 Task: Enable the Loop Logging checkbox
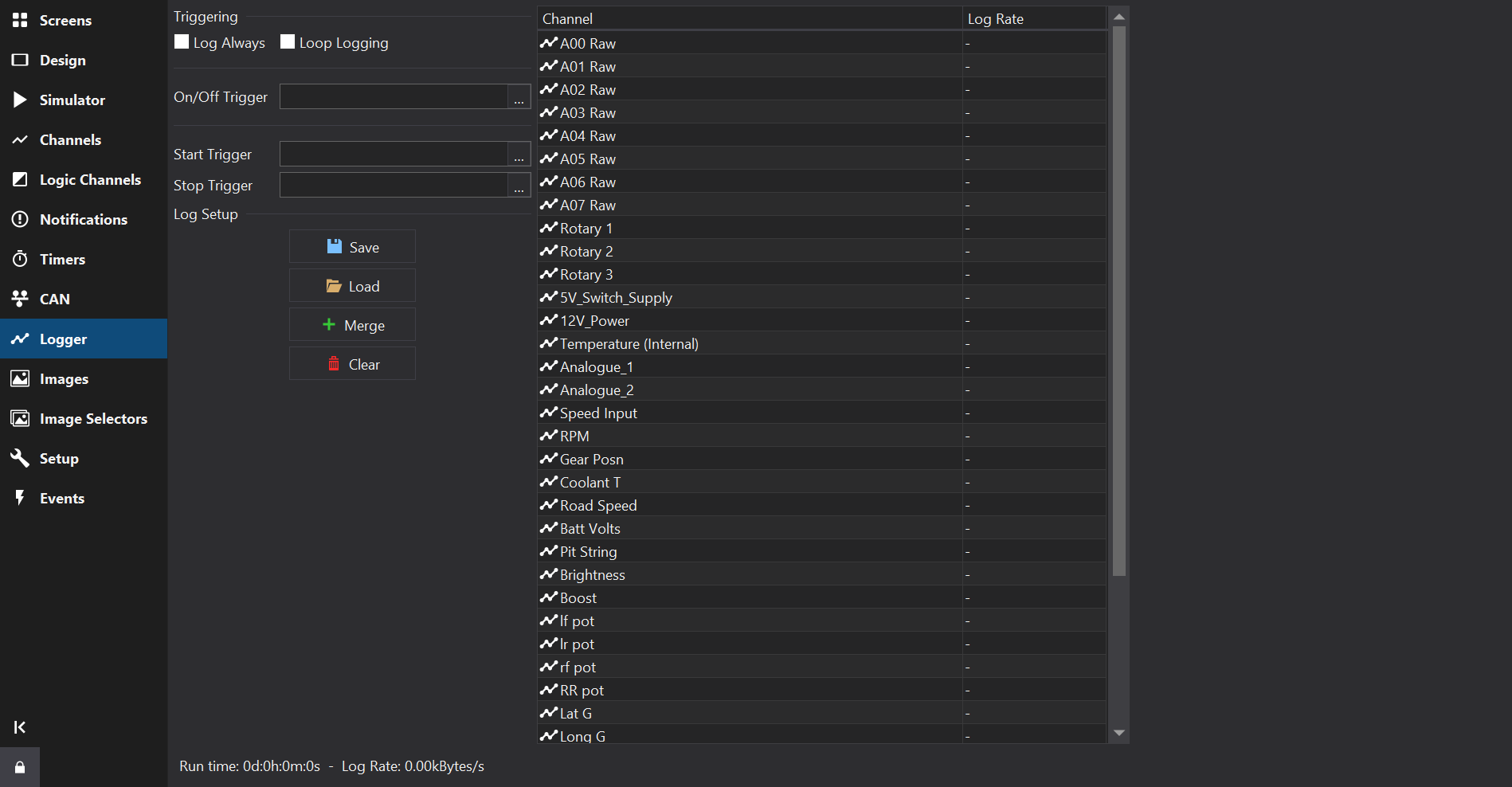(288, 42)
